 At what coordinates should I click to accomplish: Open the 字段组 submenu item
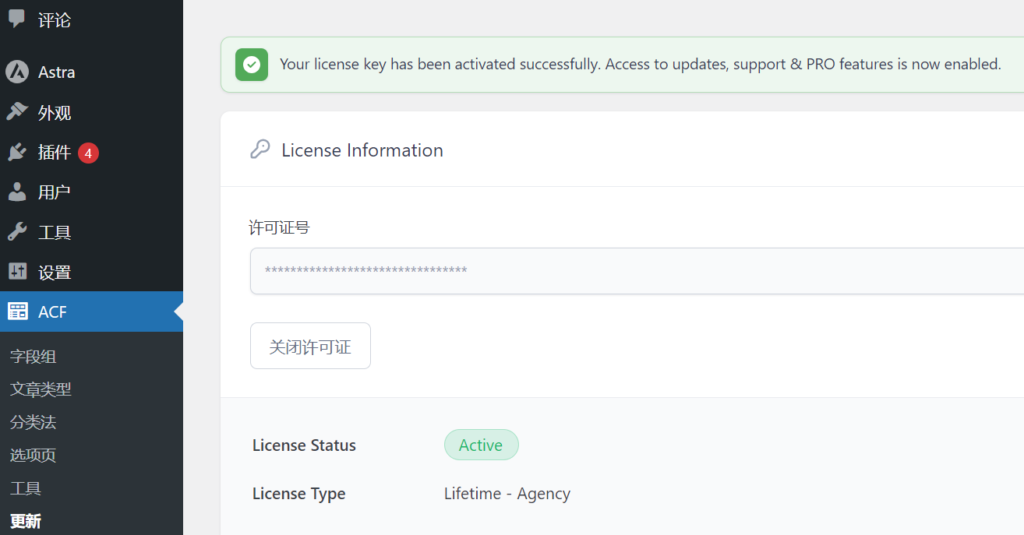tap(33, 356)
